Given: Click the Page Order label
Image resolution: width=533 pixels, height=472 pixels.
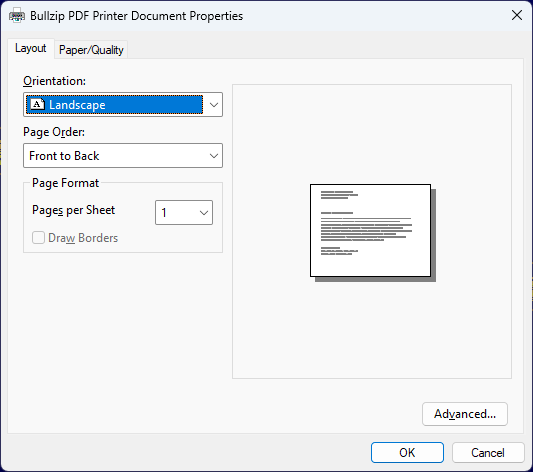Looking at the screenshot, I should [54, 132].
